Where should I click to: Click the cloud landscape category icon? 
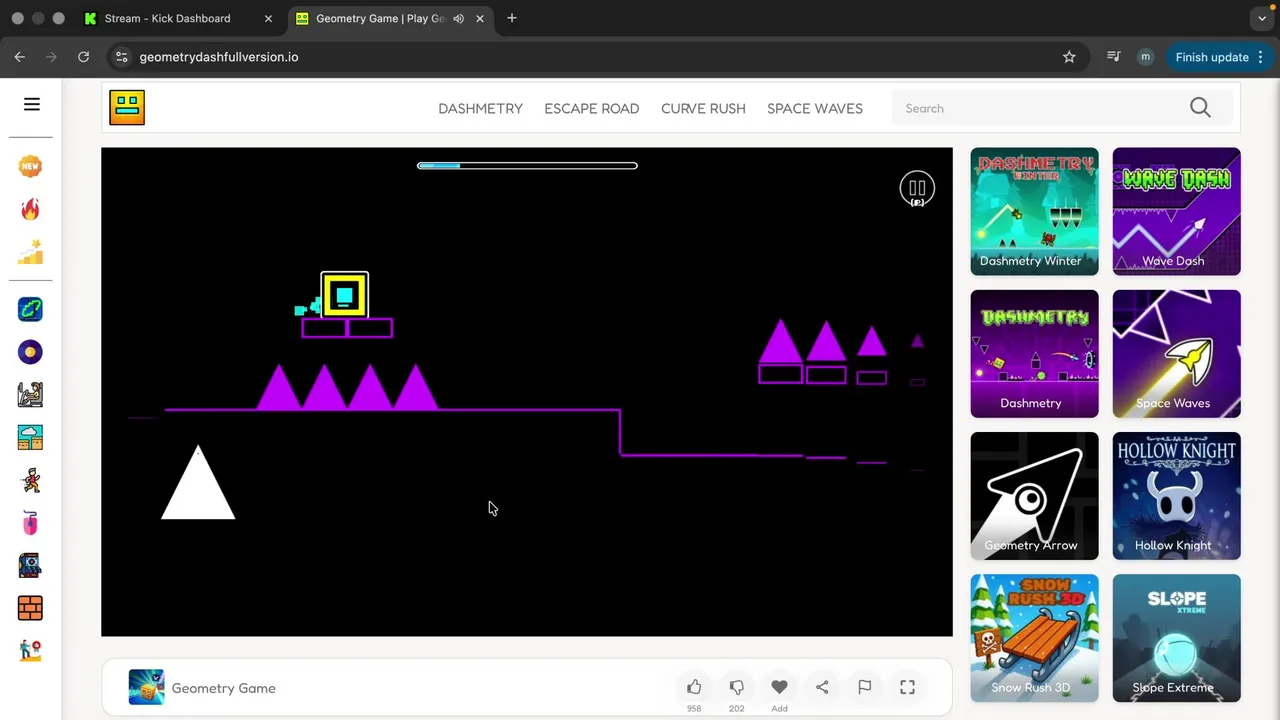[30, 437]
